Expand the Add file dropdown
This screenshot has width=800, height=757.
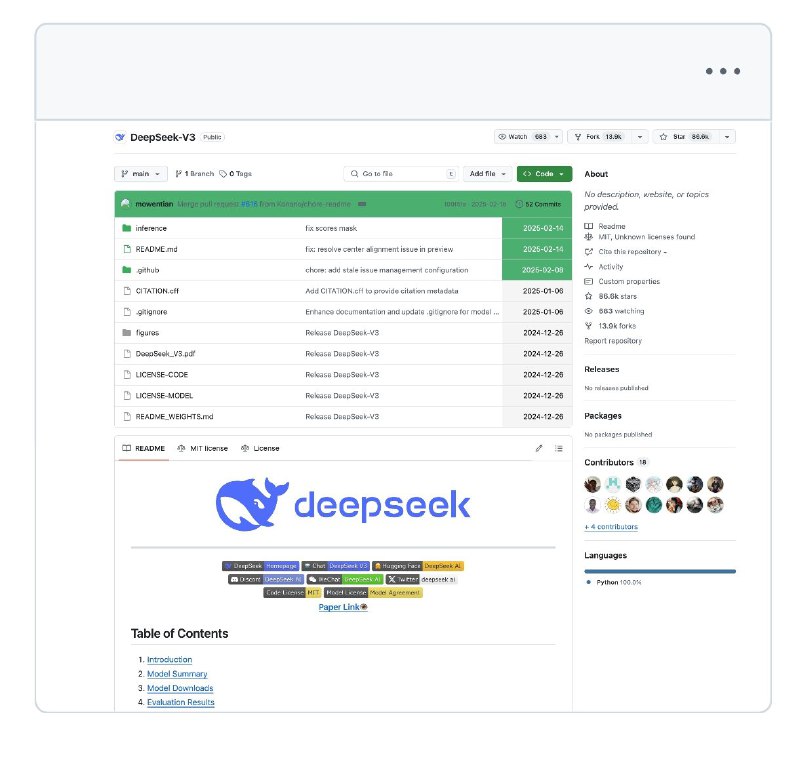487,173
